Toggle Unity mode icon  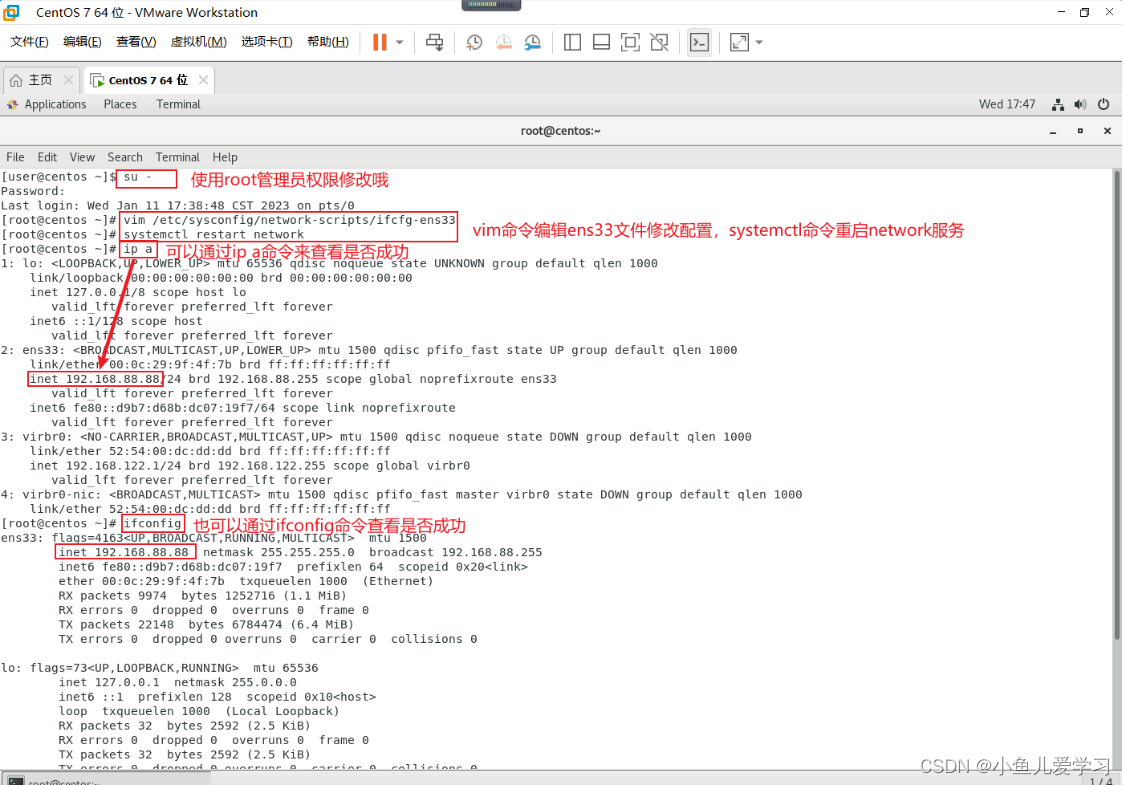(x=659, y=42)
